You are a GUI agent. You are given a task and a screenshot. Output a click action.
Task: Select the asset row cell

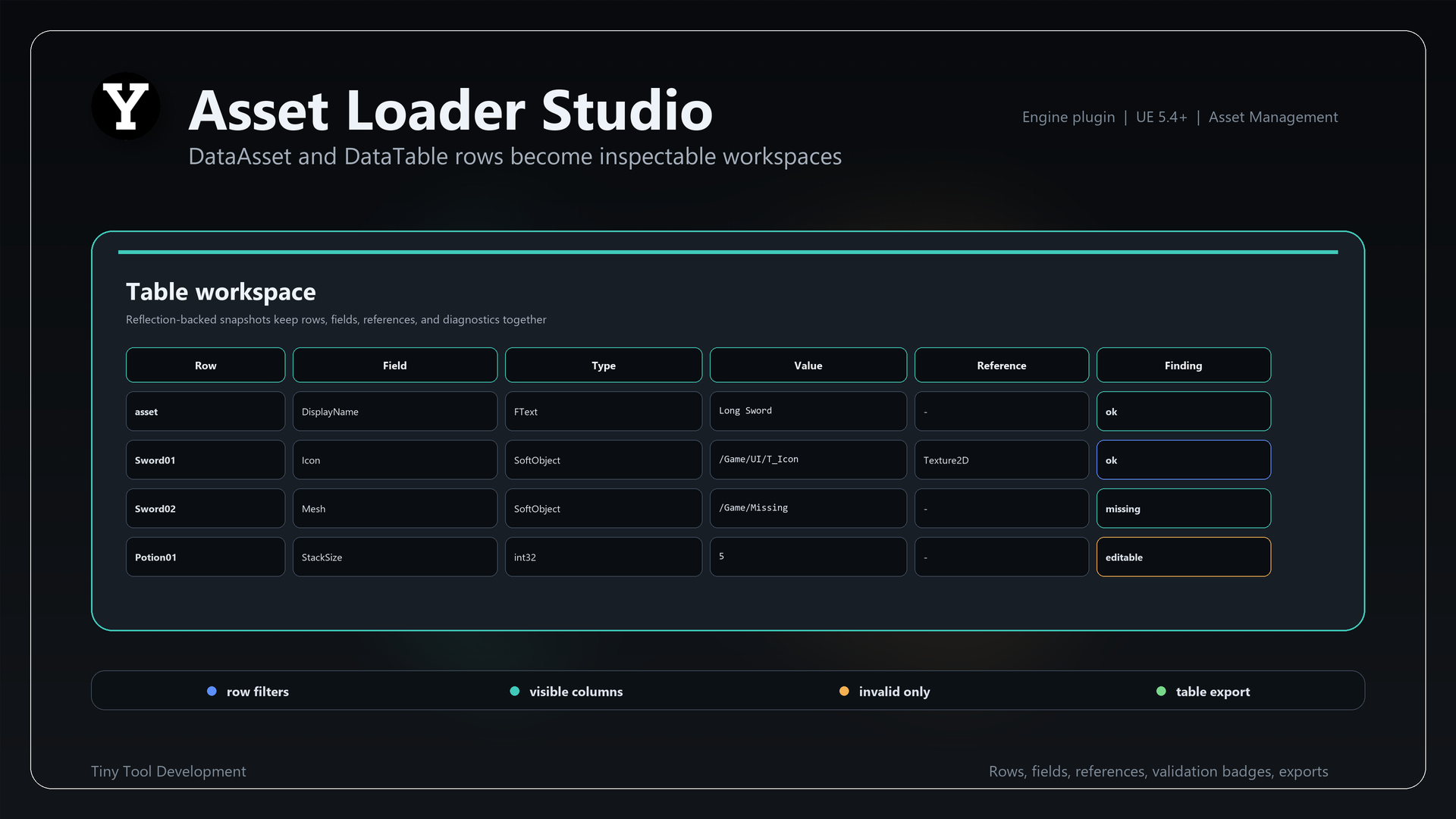tap(206, 411)
